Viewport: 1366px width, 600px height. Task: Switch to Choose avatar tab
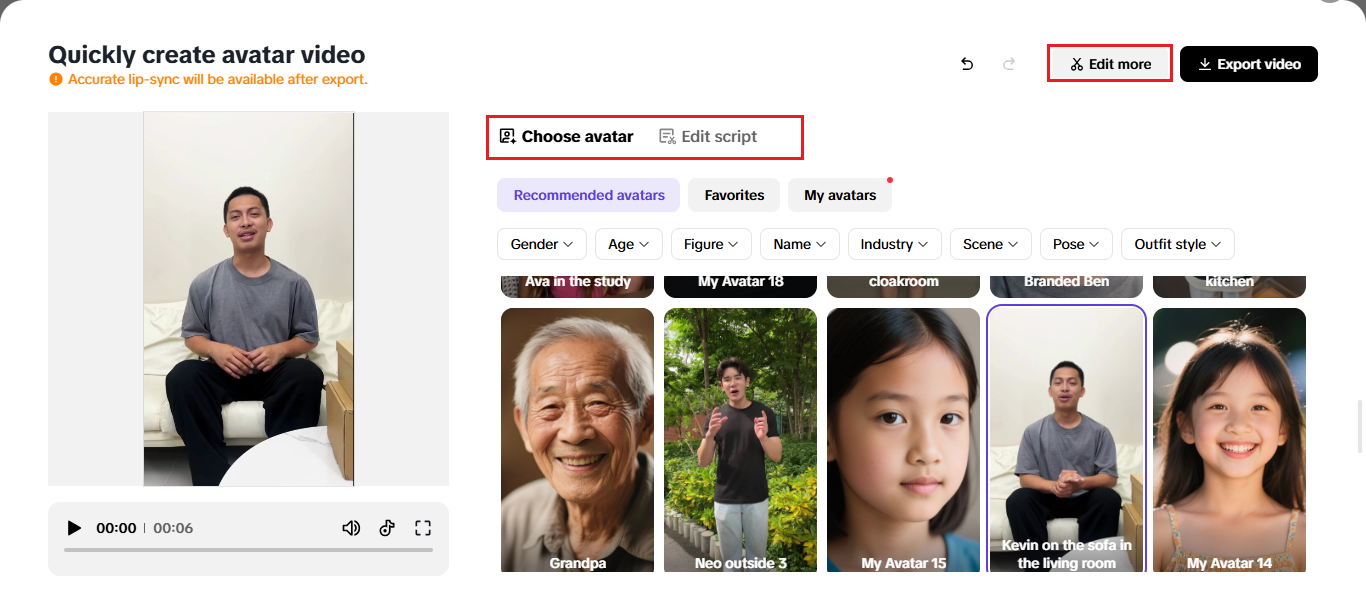tap(566, 137)
